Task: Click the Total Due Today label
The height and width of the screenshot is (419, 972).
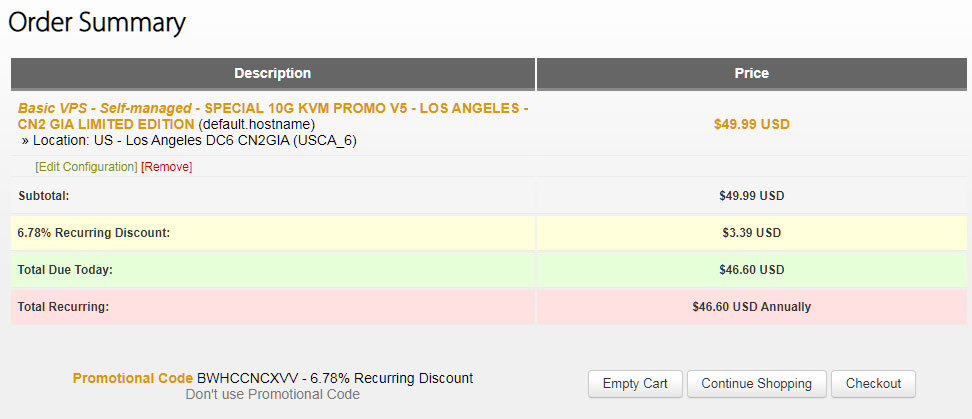Action: click(65, 270)
